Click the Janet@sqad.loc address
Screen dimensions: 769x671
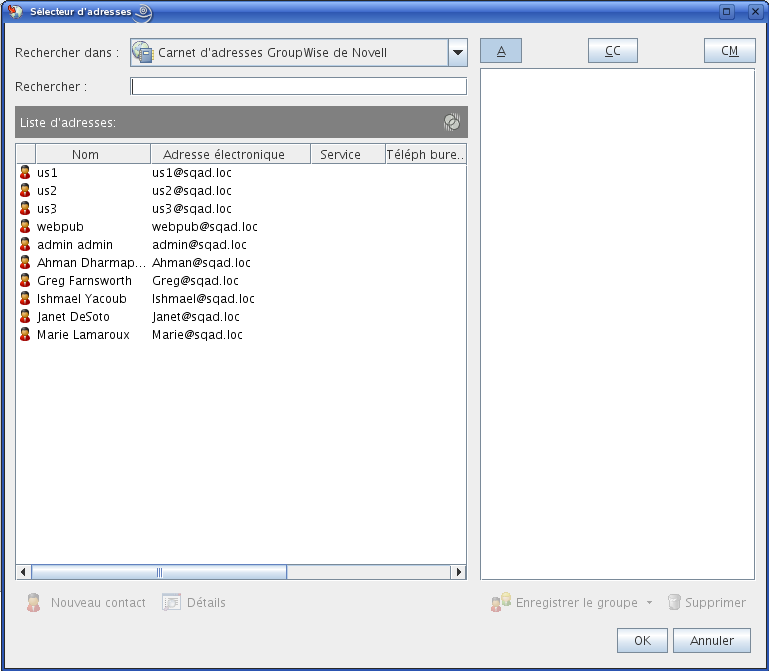tap(196, 316)
